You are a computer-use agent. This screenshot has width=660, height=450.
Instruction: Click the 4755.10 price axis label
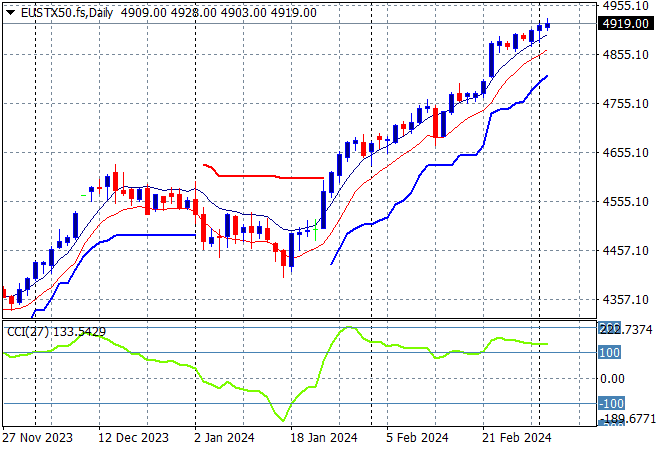click(625, 103)
